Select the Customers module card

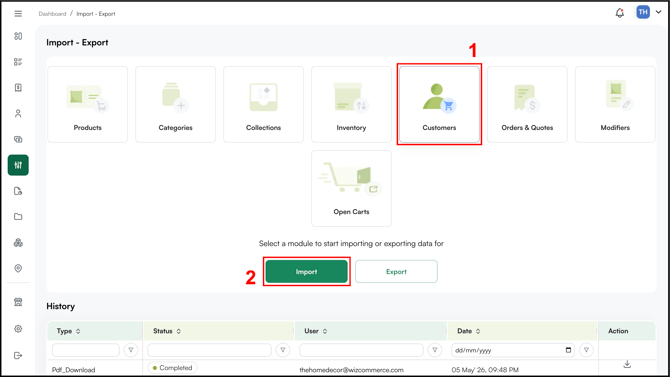(x=439, y=104)
